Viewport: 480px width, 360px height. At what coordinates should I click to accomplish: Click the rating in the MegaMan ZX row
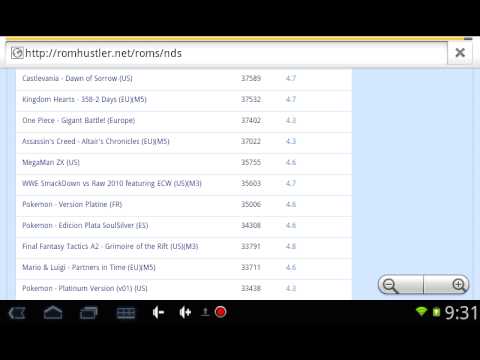[291, 162]
